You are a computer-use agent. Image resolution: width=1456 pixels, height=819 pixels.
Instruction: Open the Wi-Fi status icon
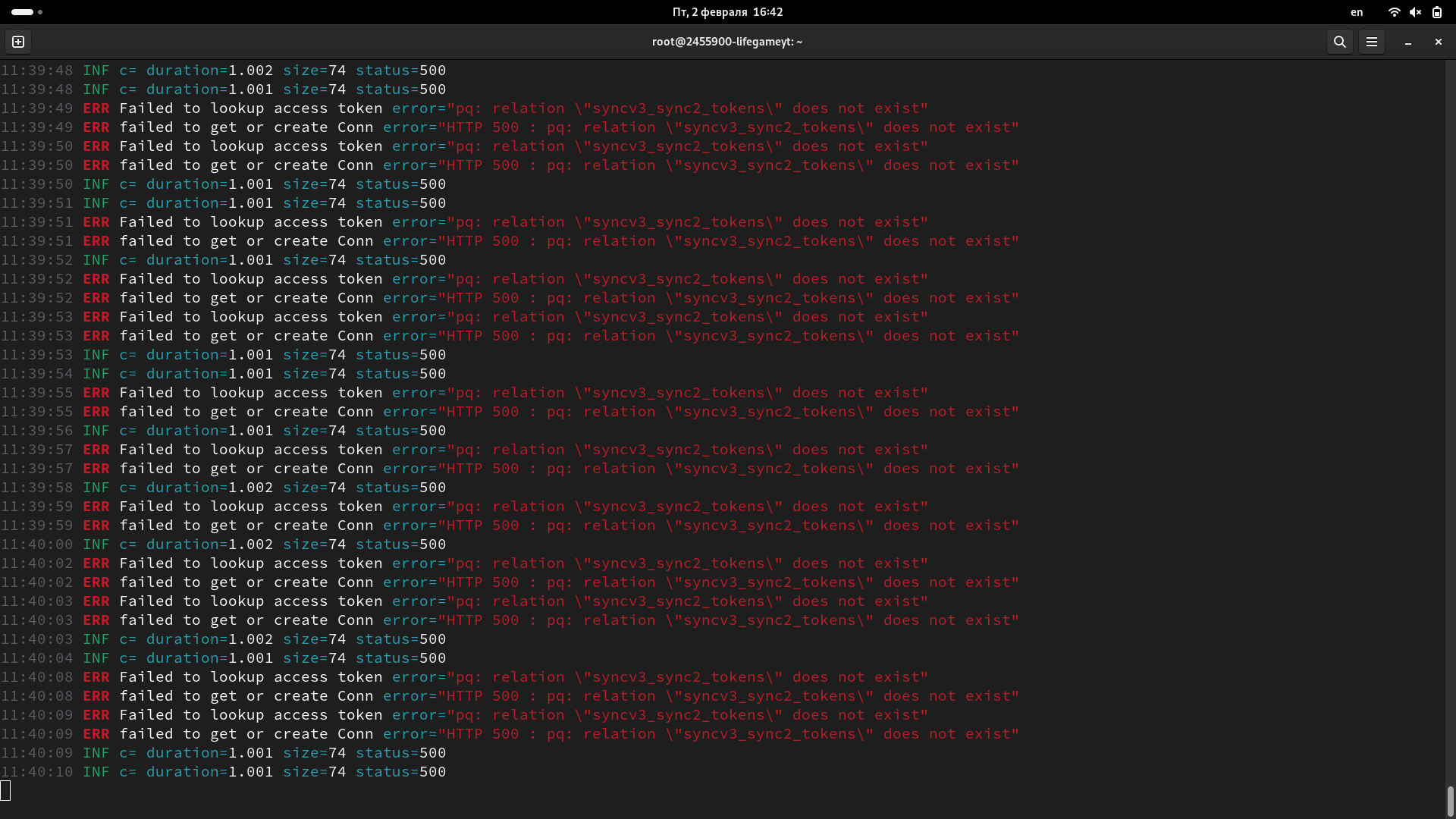[x=1394, y=12]
